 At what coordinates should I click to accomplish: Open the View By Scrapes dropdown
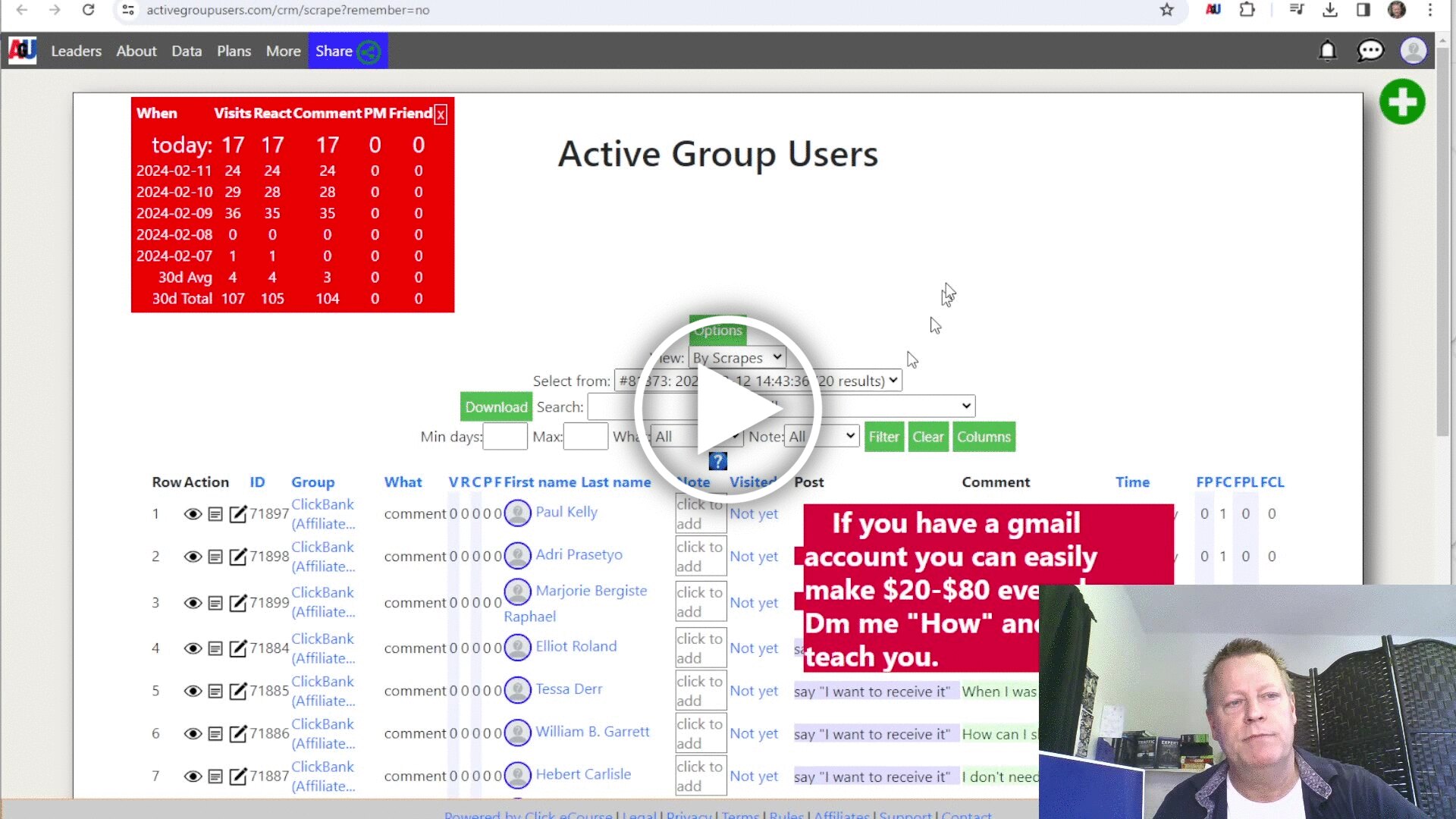click(736, 358)
